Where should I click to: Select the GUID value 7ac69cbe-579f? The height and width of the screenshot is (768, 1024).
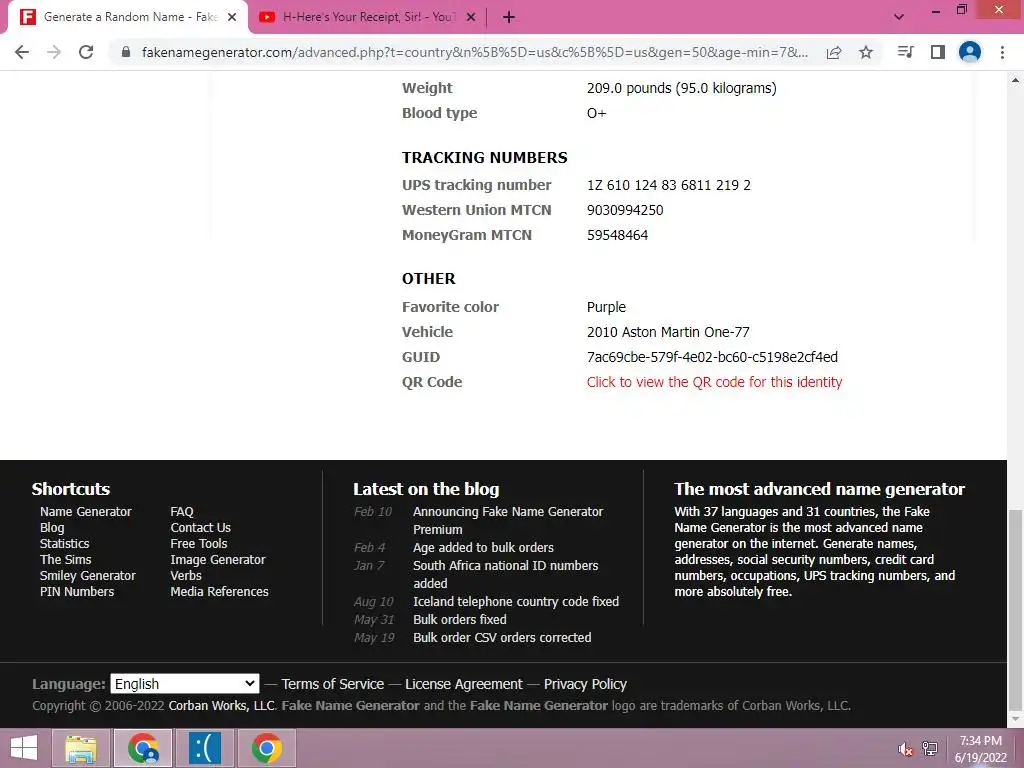click(x=712, y=357)
